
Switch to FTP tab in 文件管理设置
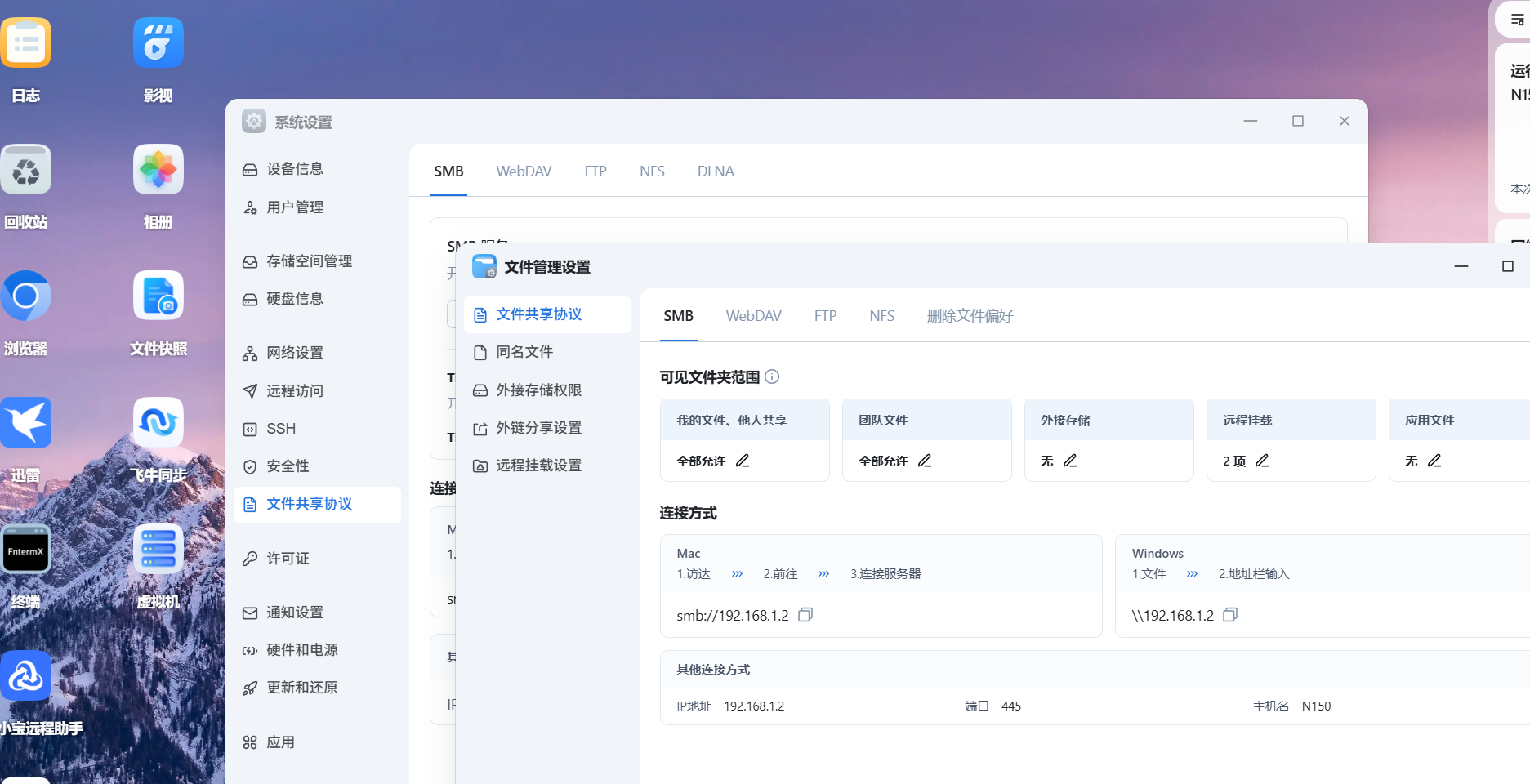[x=825, y=316]
